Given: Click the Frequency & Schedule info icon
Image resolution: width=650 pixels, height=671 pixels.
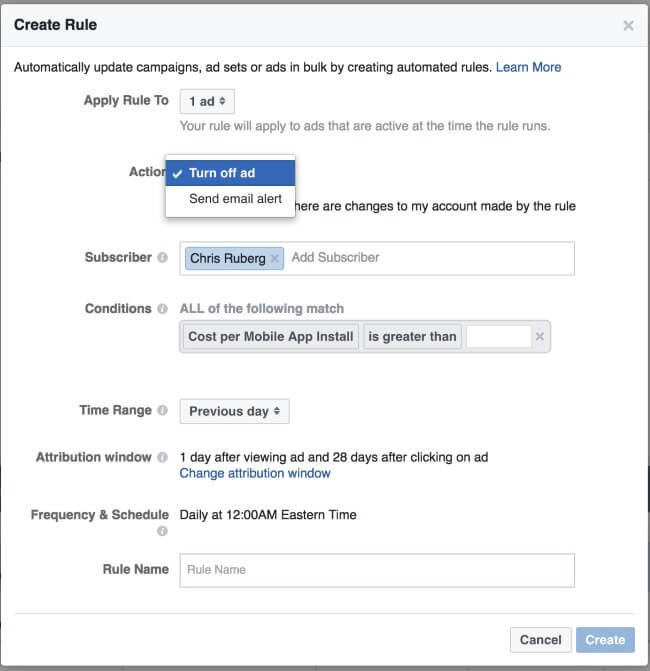Looking at the screenshot, I should point(162,531).
